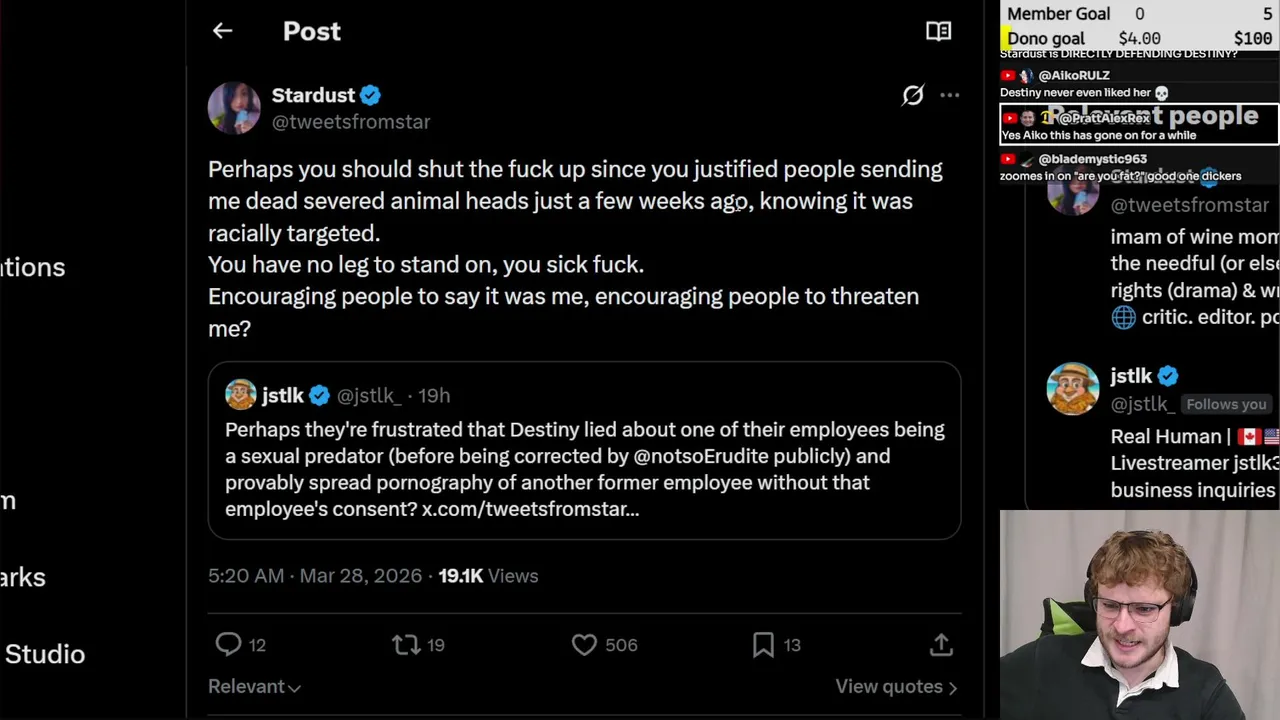Click the back arrow beside Post
1280x720 pixels.
coord(222,31)
